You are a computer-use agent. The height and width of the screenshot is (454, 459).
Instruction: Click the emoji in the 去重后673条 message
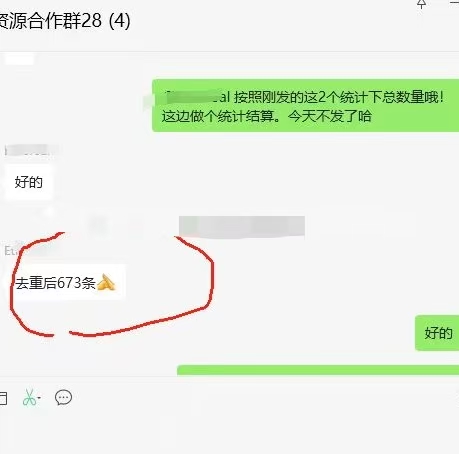(x=106, y=283)
